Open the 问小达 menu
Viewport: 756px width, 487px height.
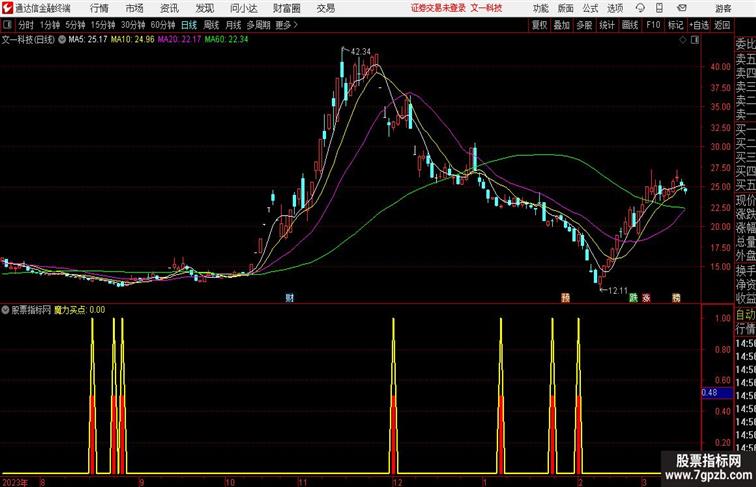click(x=243, y=8)
